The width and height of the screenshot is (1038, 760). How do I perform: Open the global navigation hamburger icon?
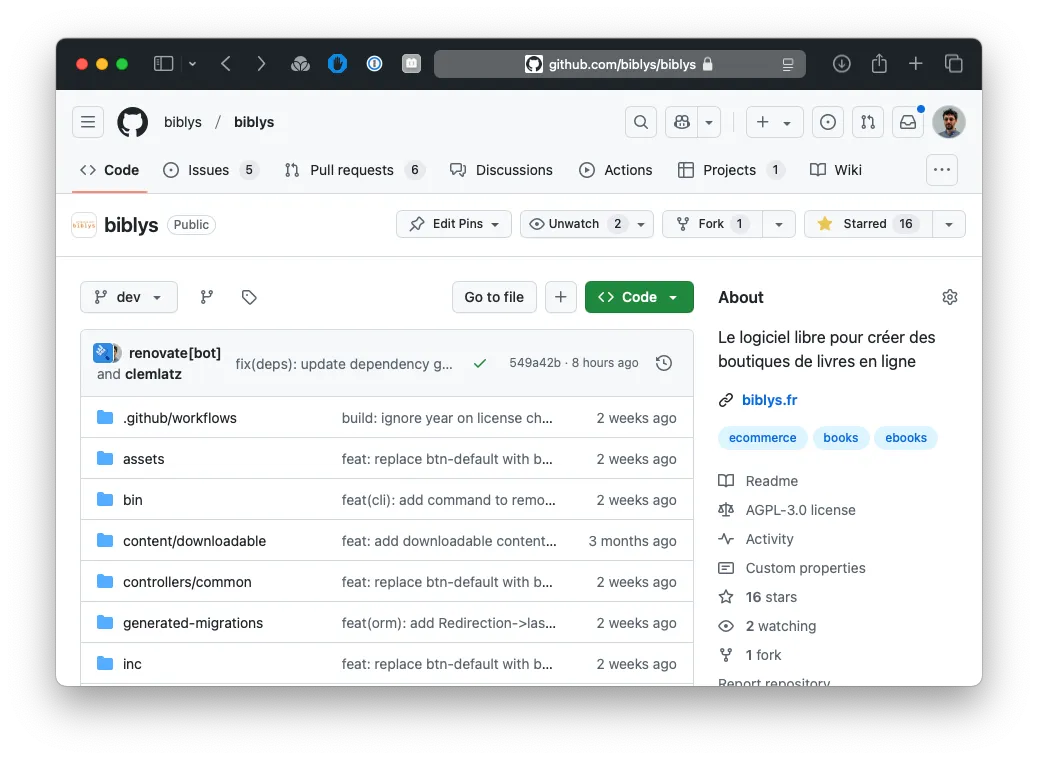pyautogui.click(x=88, y=121)
